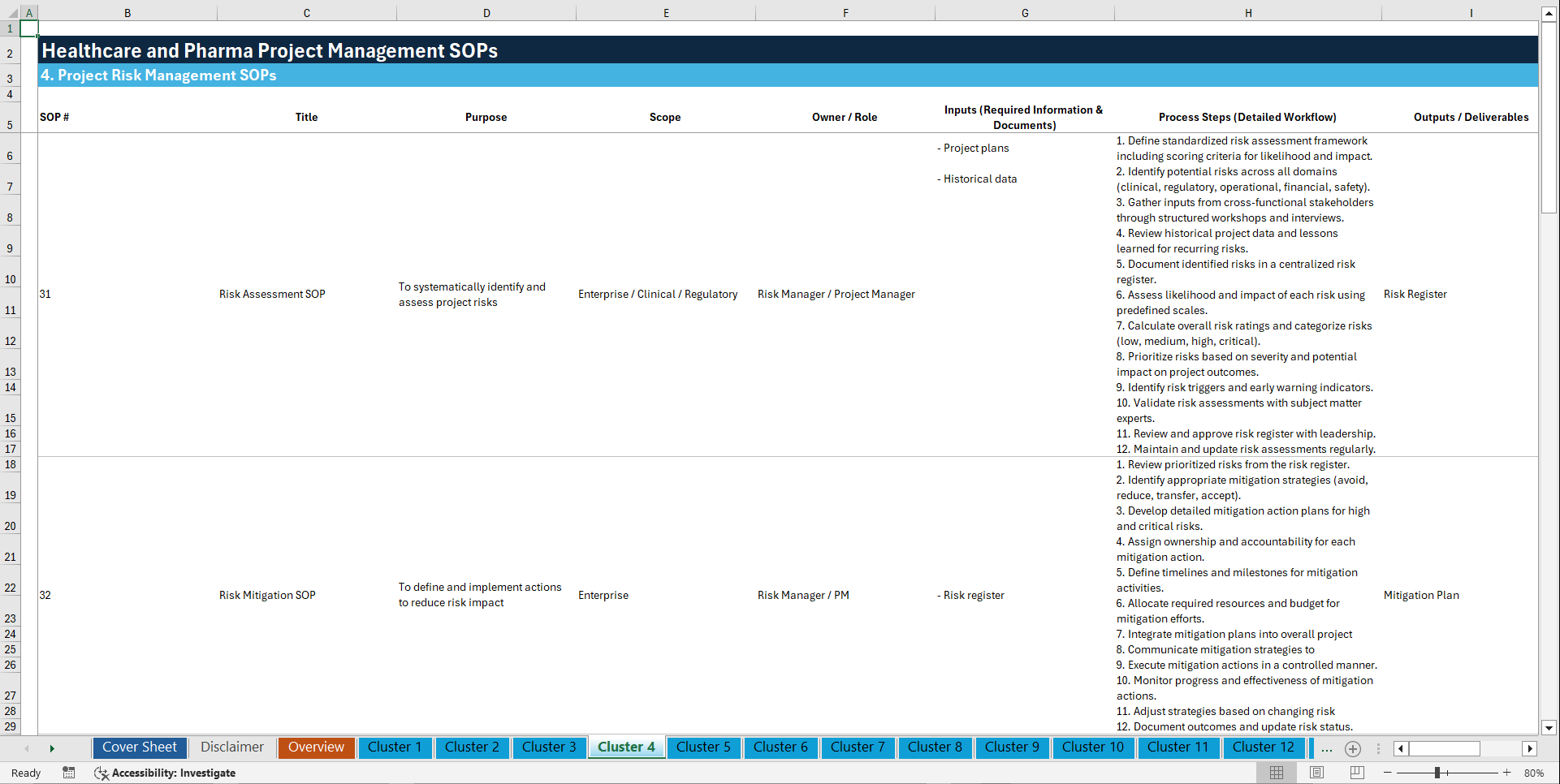Go to the Cover Sheet tab
The height and width of the screenshot is (784, 1560).
139,747
